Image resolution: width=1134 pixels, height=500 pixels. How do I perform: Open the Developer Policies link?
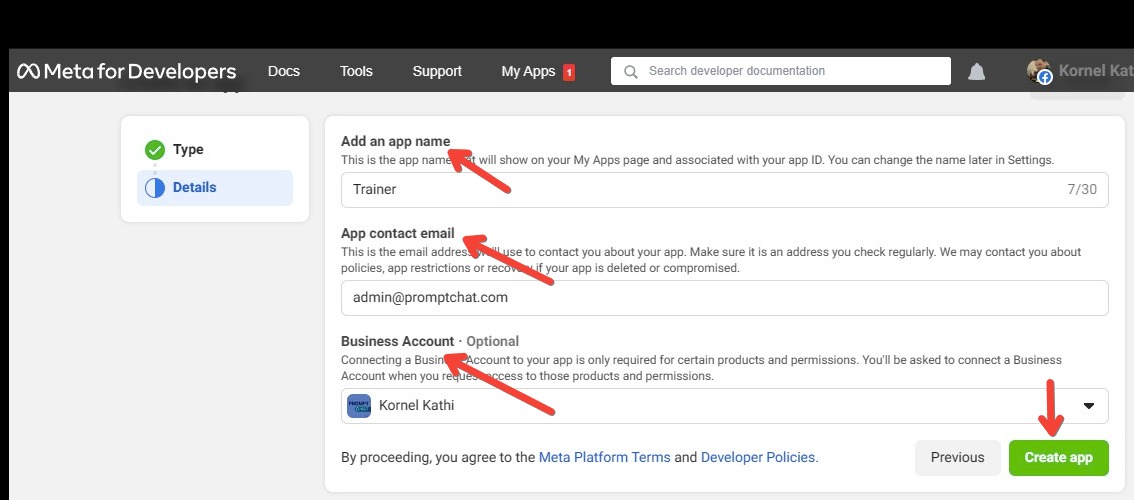coord(758,457)
